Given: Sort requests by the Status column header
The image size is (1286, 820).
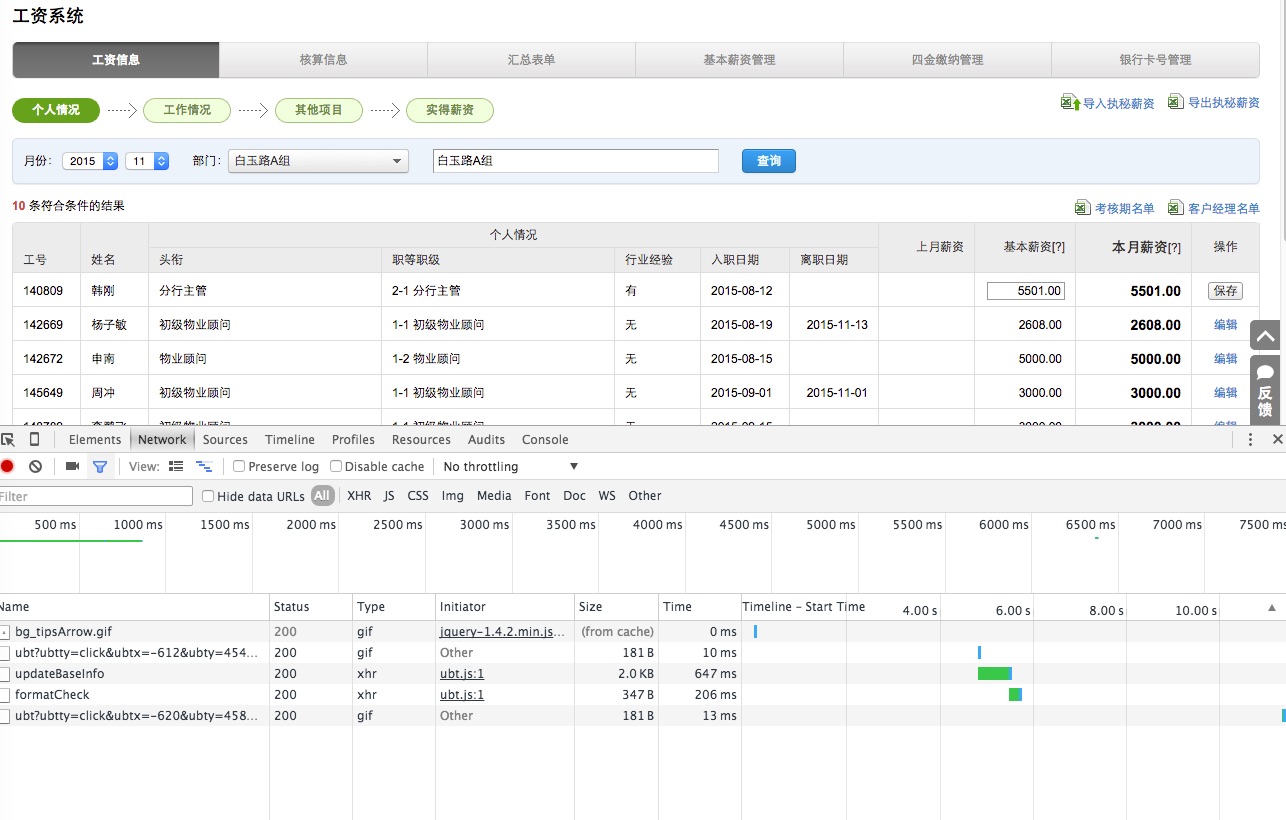Looking at the screenshot, I should (x=311, y=607).
